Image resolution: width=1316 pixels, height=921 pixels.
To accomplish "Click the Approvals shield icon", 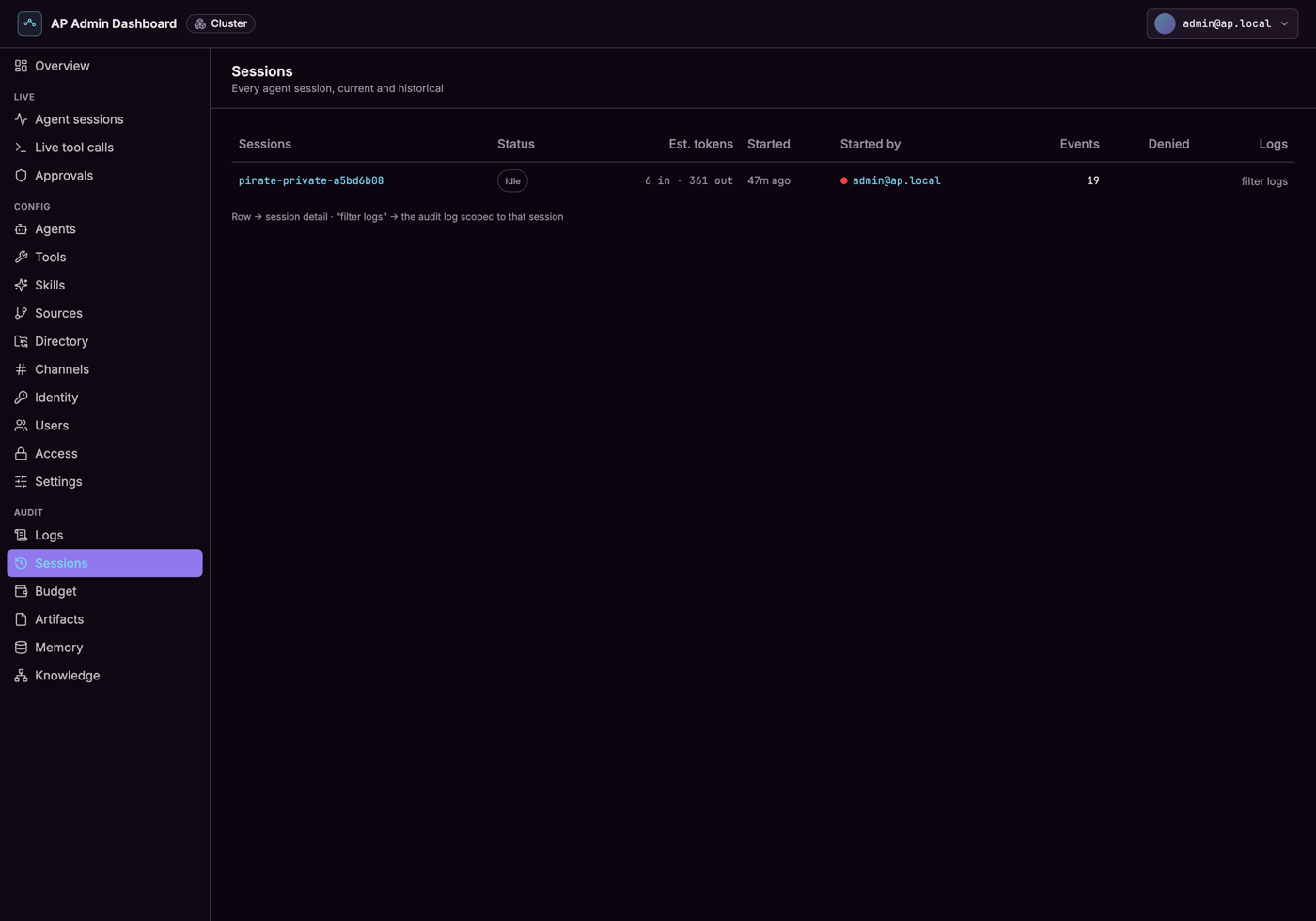I will point(21,176).
